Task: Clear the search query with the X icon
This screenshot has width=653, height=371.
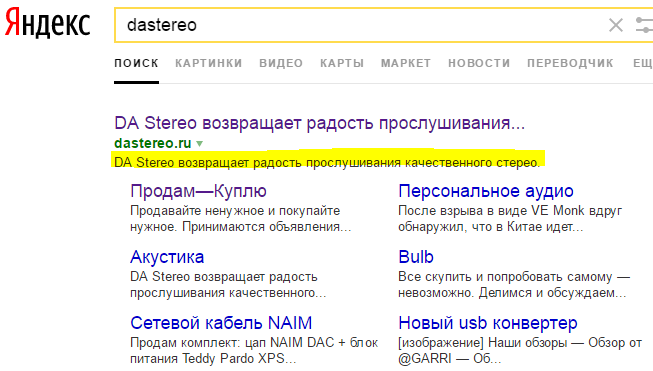Action: (616, 25)
